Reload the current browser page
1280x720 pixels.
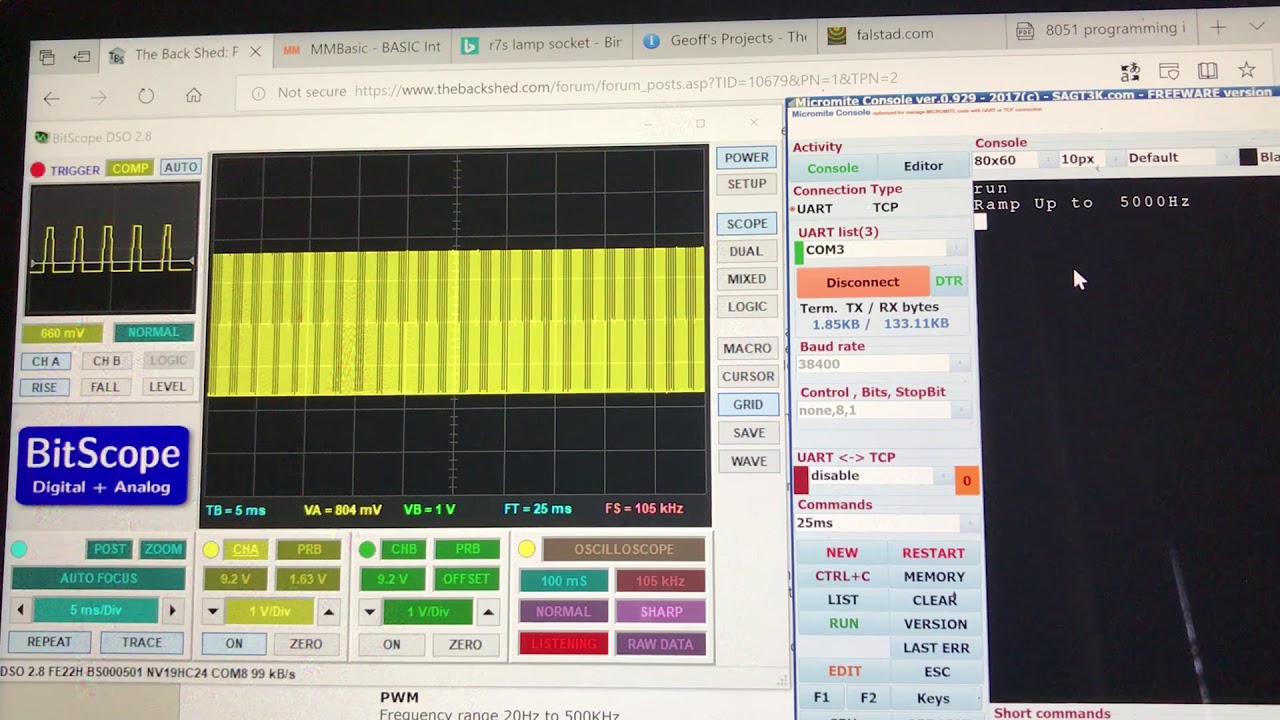pos(146,96)
